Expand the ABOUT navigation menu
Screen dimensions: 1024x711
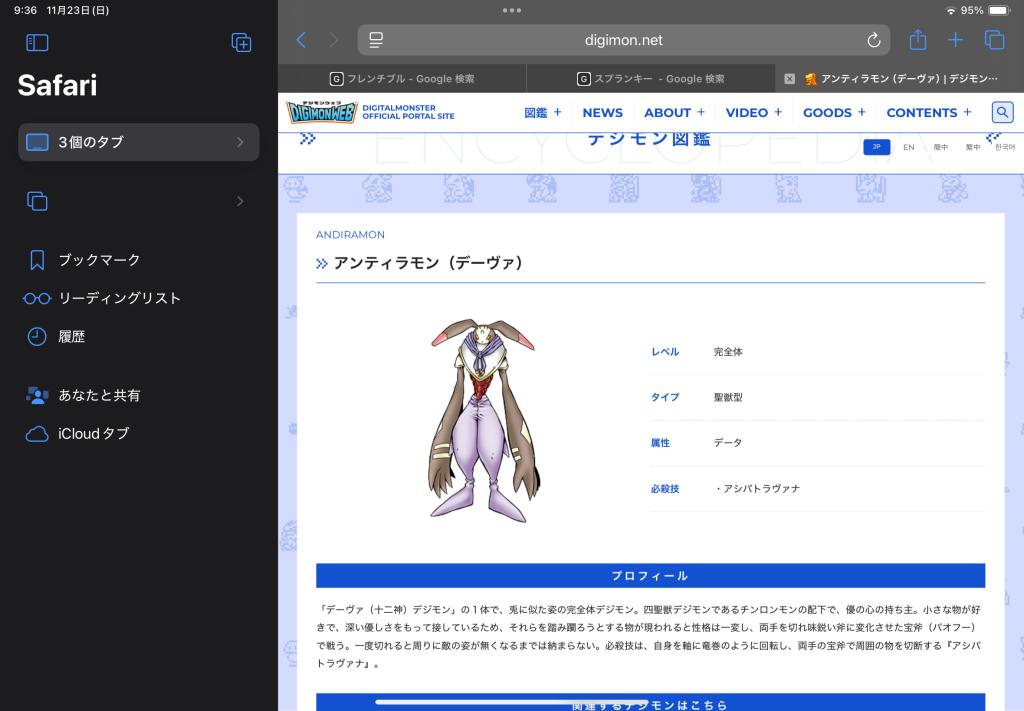coord(674,112)
